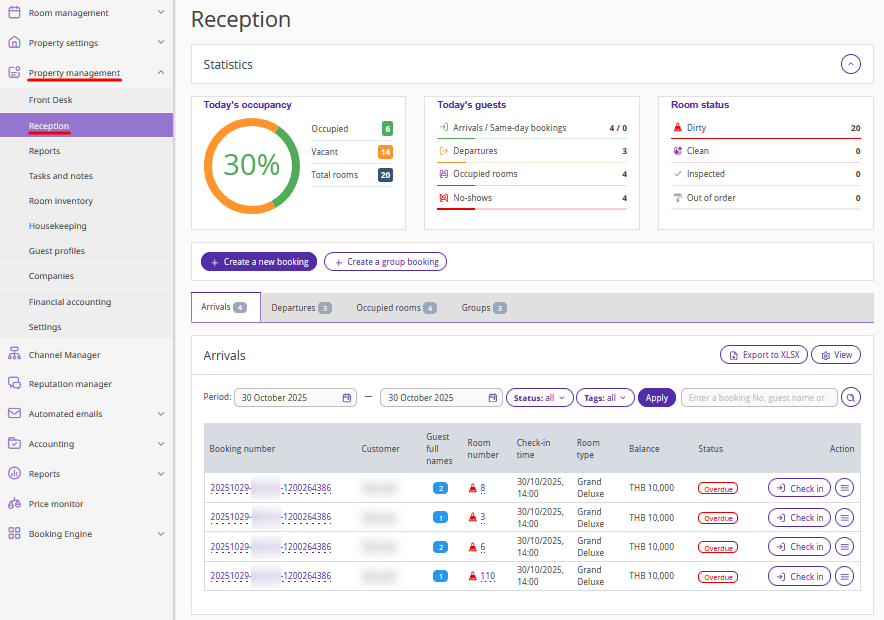Check in the guest for room 3
Screen dimensions: 884x620
pyautogui.click(x=799, y=518)
